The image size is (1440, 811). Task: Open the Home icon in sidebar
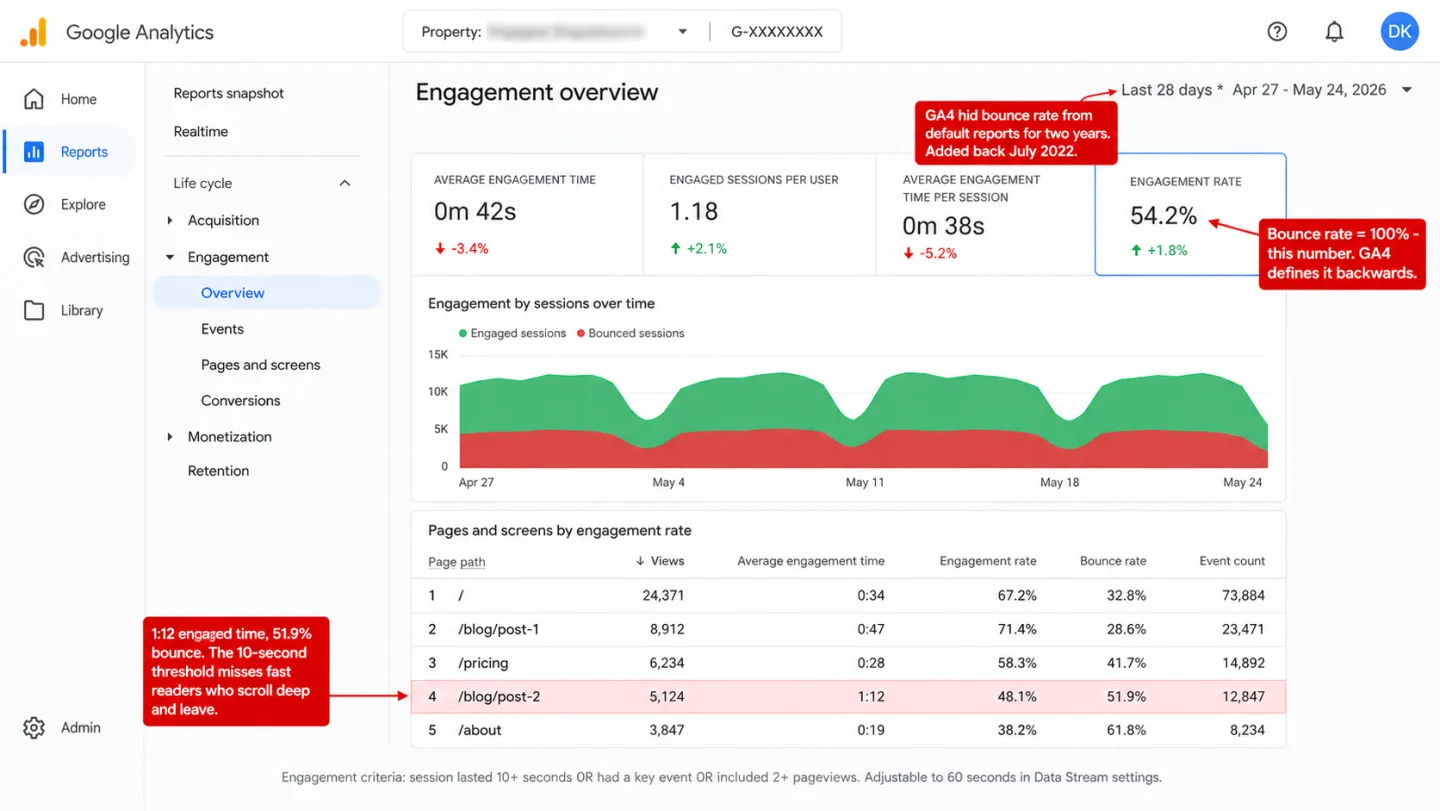pos(34,99)
